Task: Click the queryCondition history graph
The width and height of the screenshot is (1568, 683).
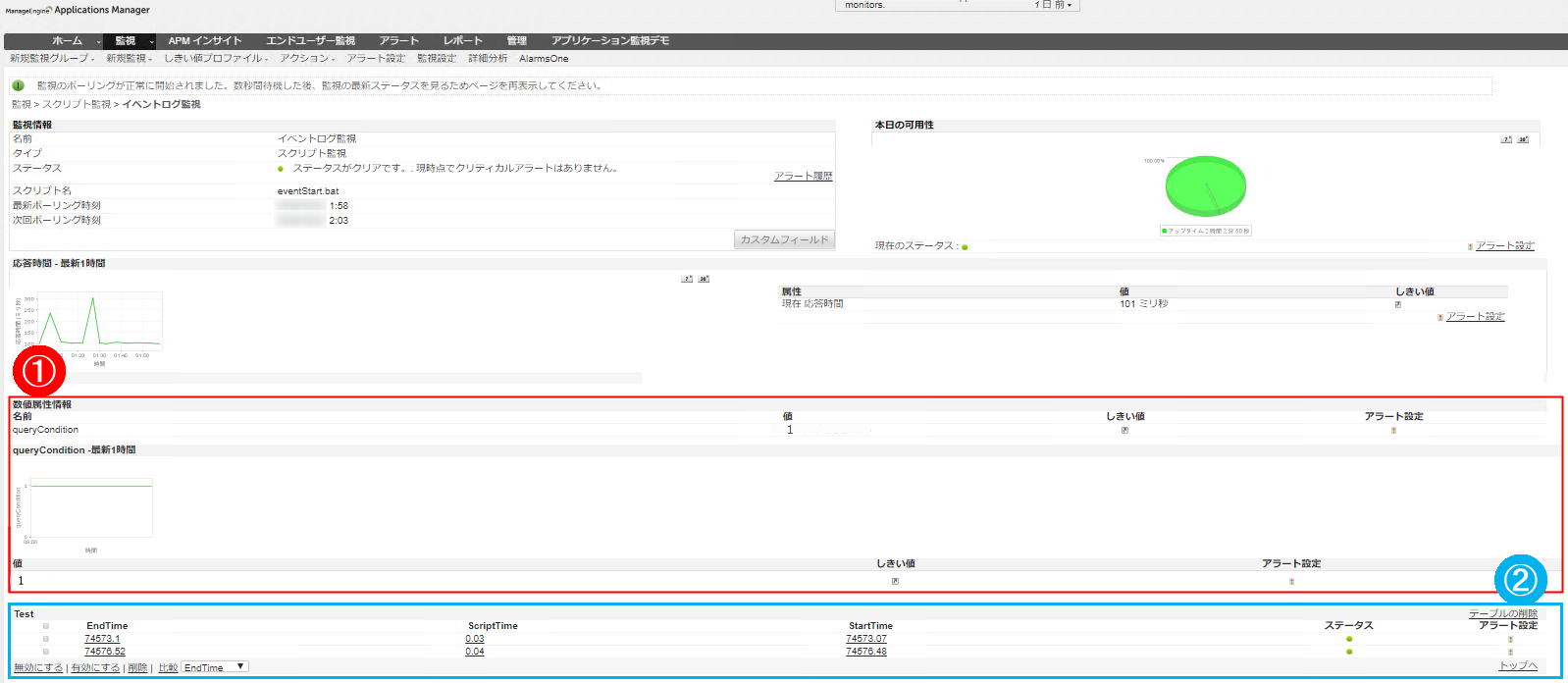Action: [x=90, y=508]
